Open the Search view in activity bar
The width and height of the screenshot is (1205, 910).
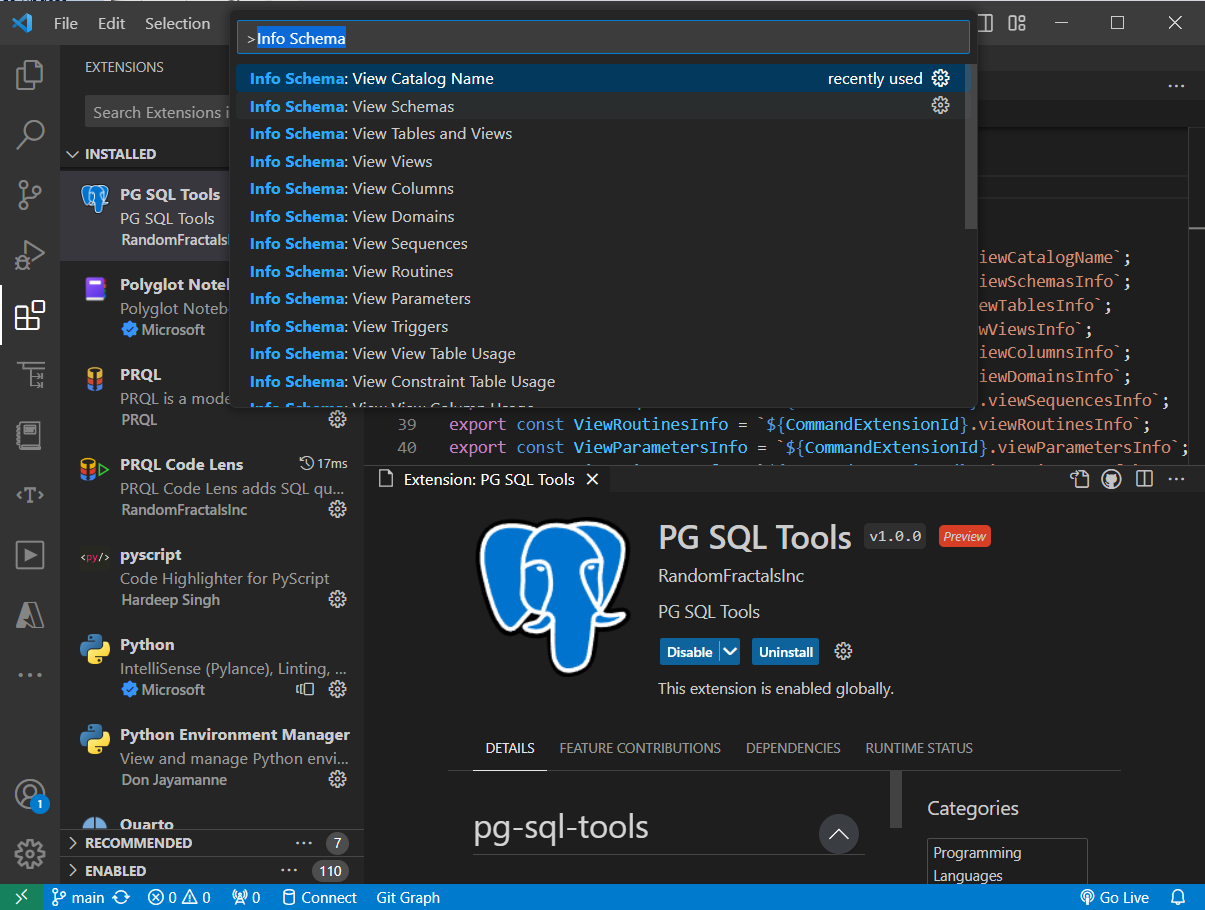pyautogui.click(x=30, y=134)
